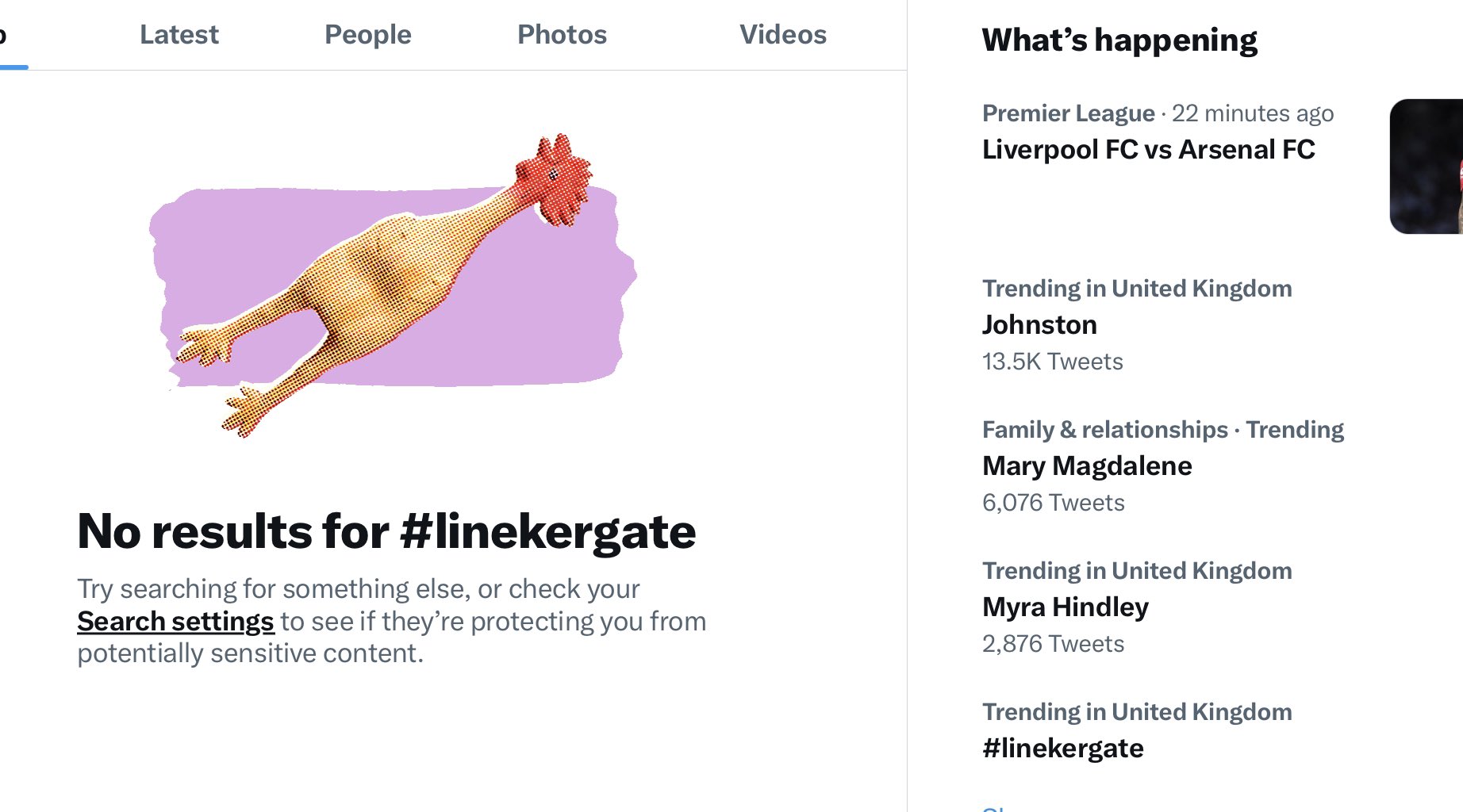The width and height of the screenshot is (1463, 812).
Task: View the Mary Magdalene trend
Action: [1087, 465]
